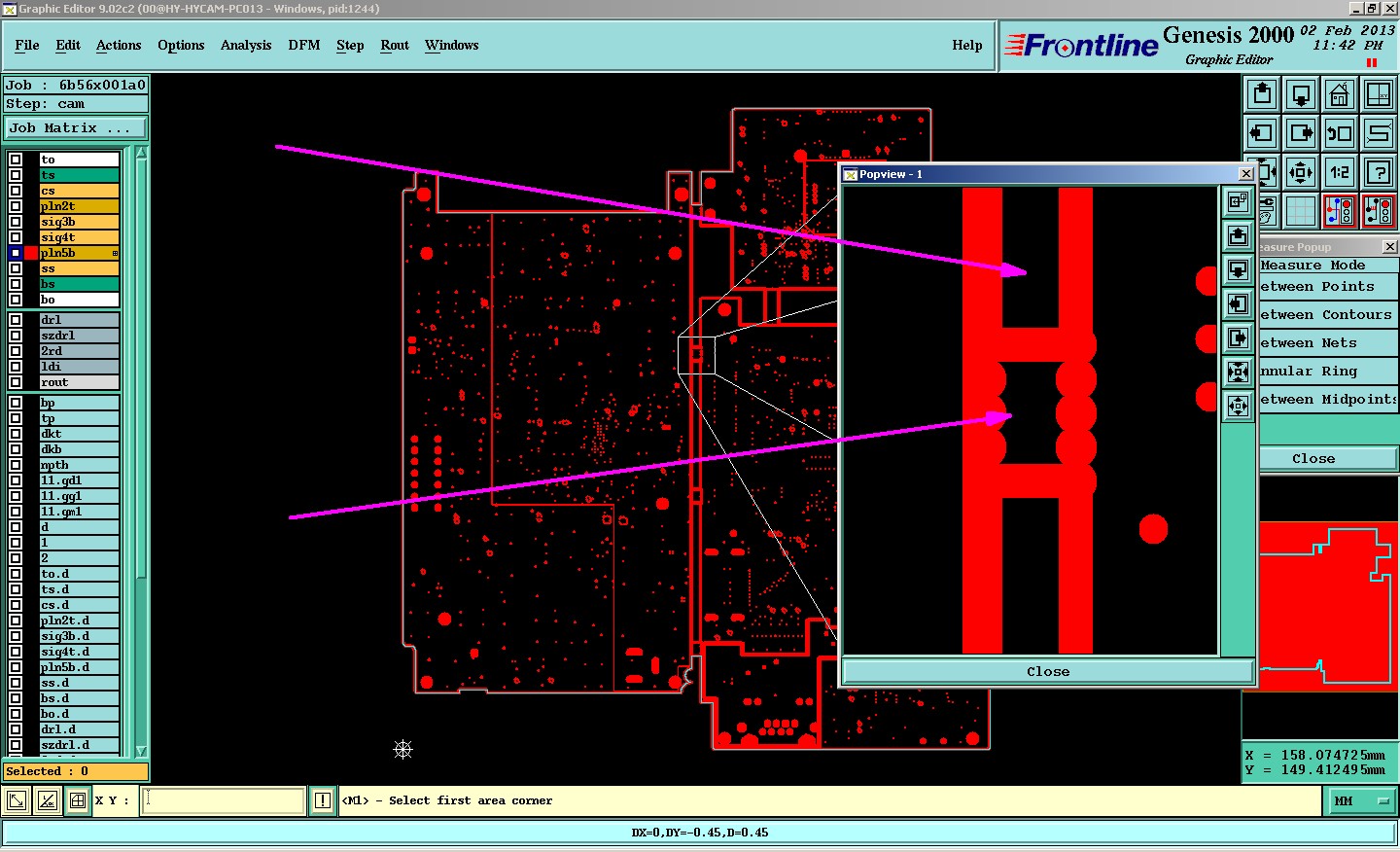This screenshot has width=1400, height=852.
Task: Click the red color swatch of layer pln5b
Action: (x=31, y=253)
